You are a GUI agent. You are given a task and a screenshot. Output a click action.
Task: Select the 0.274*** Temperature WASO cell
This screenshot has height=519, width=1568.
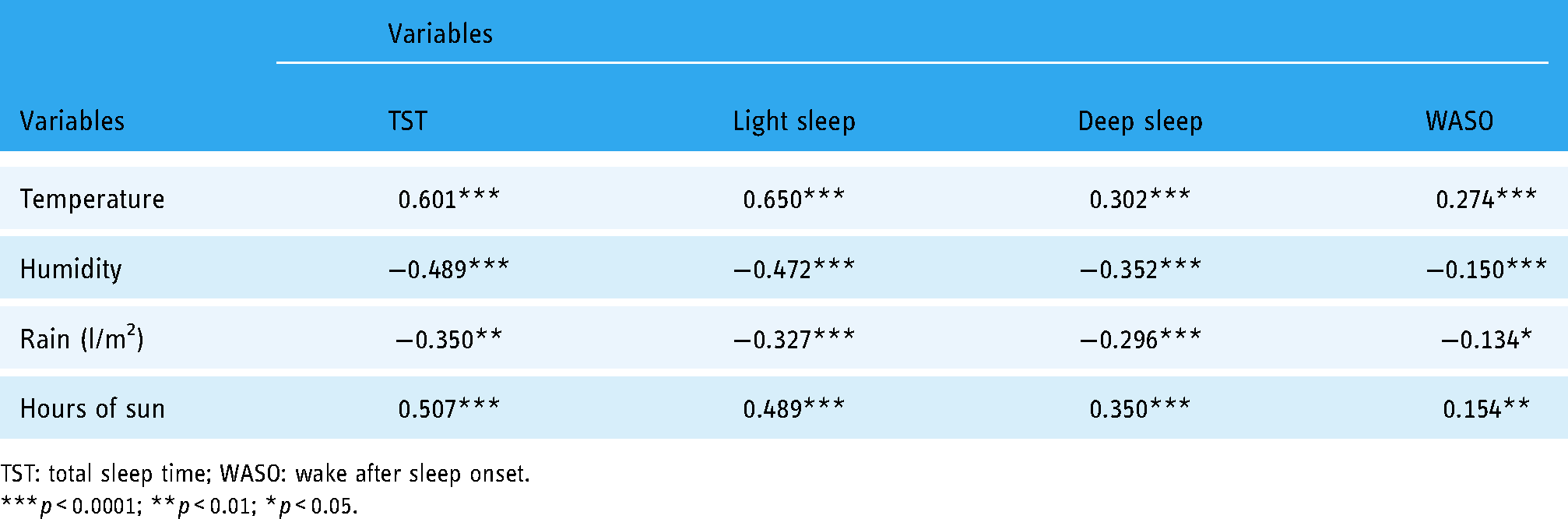pyautogui.click(x=1486, y=199)
